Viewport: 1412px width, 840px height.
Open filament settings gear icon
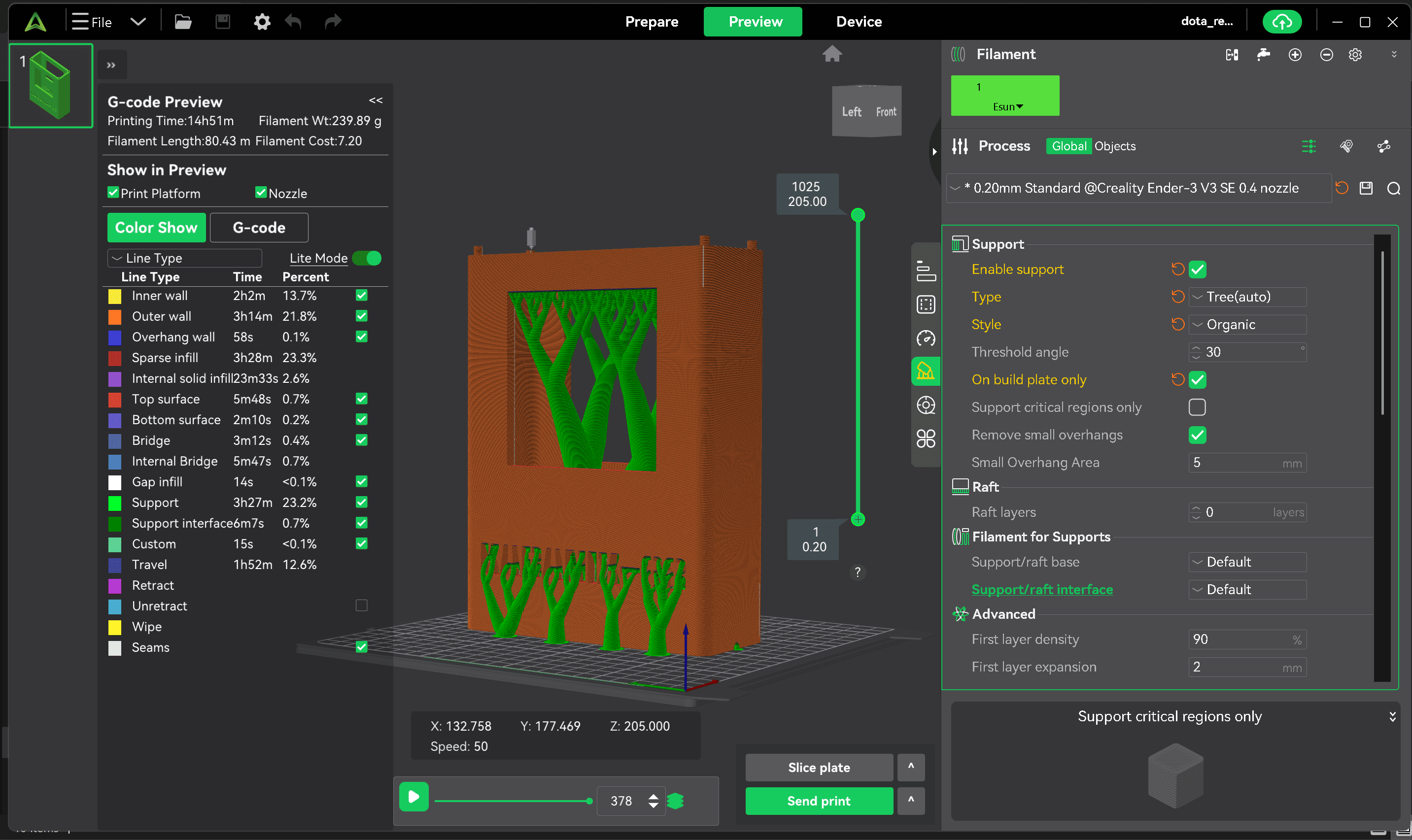[x=1355, y=54]
